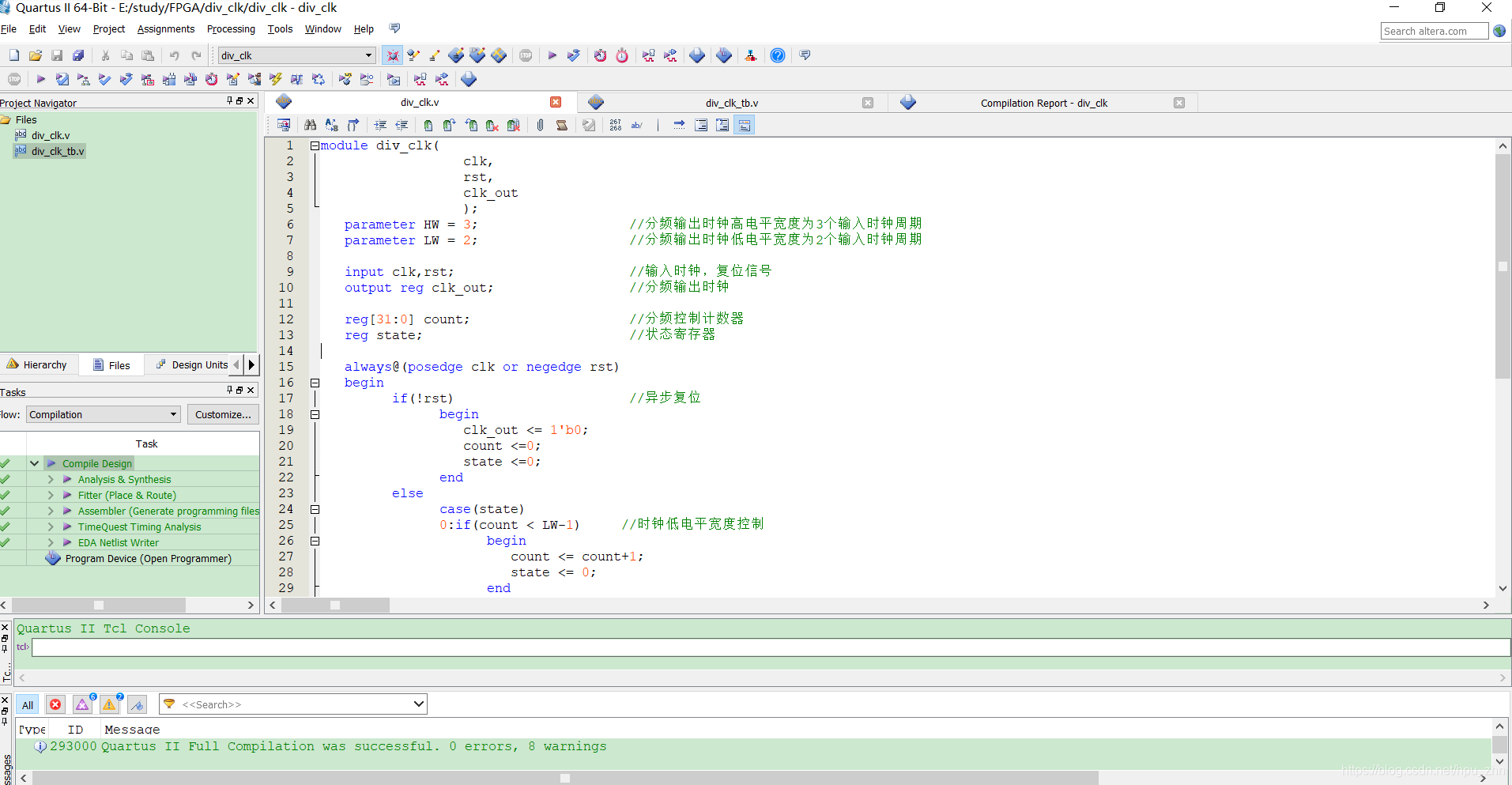
Task: Open the Assignments menu
Action: (x=166, y=29)
